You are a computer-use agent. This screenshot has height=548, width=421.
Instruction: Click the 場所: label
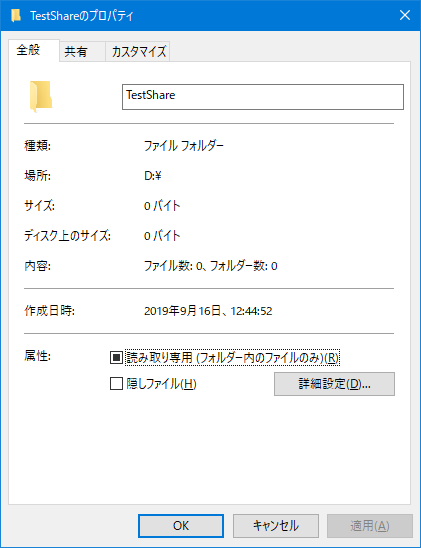pyautogui.click(x=37, y=175)
